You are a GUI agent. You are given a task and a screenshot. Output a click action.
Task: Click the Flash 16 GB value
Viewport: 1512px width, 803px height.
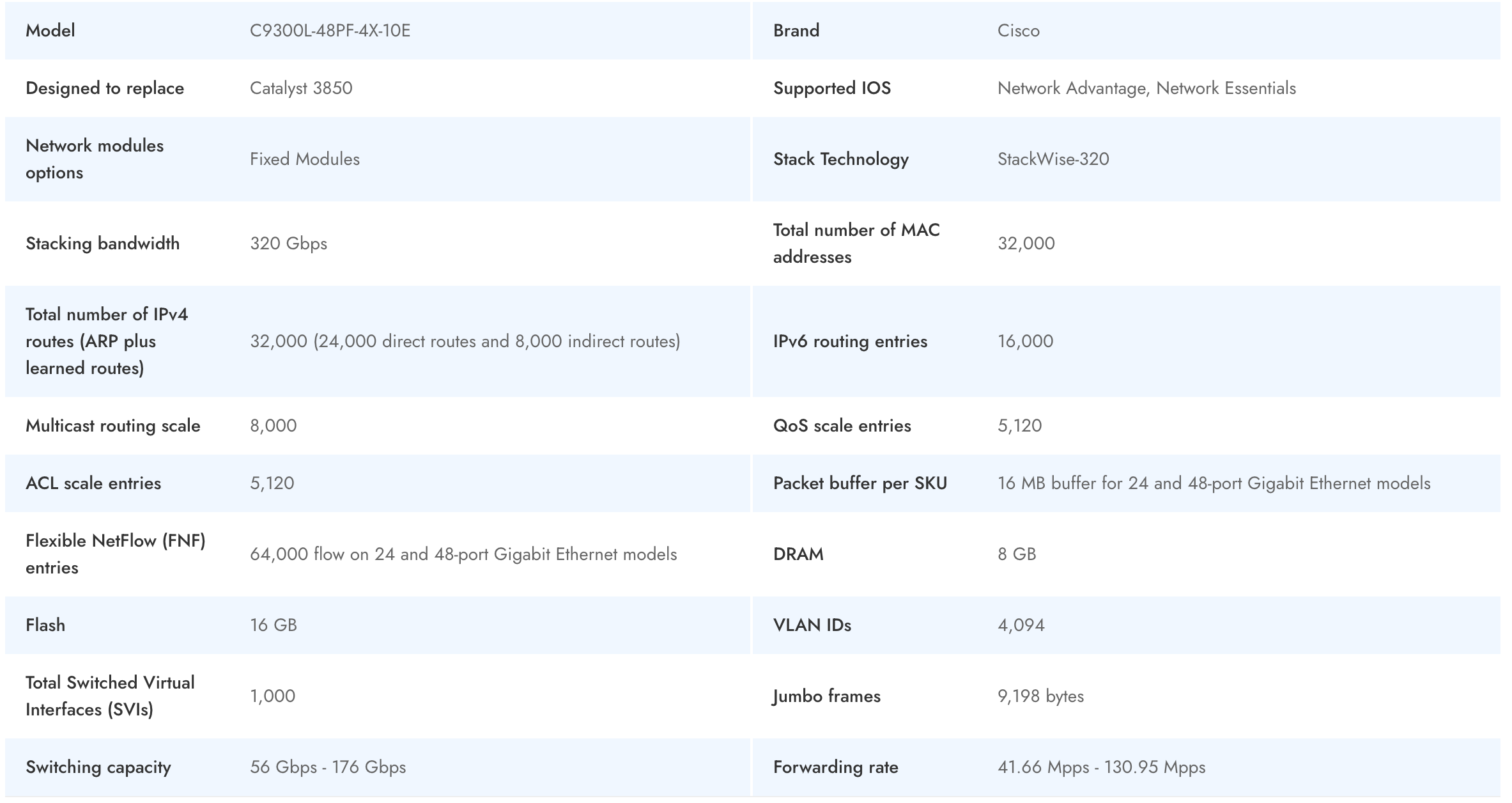[274, 625]
